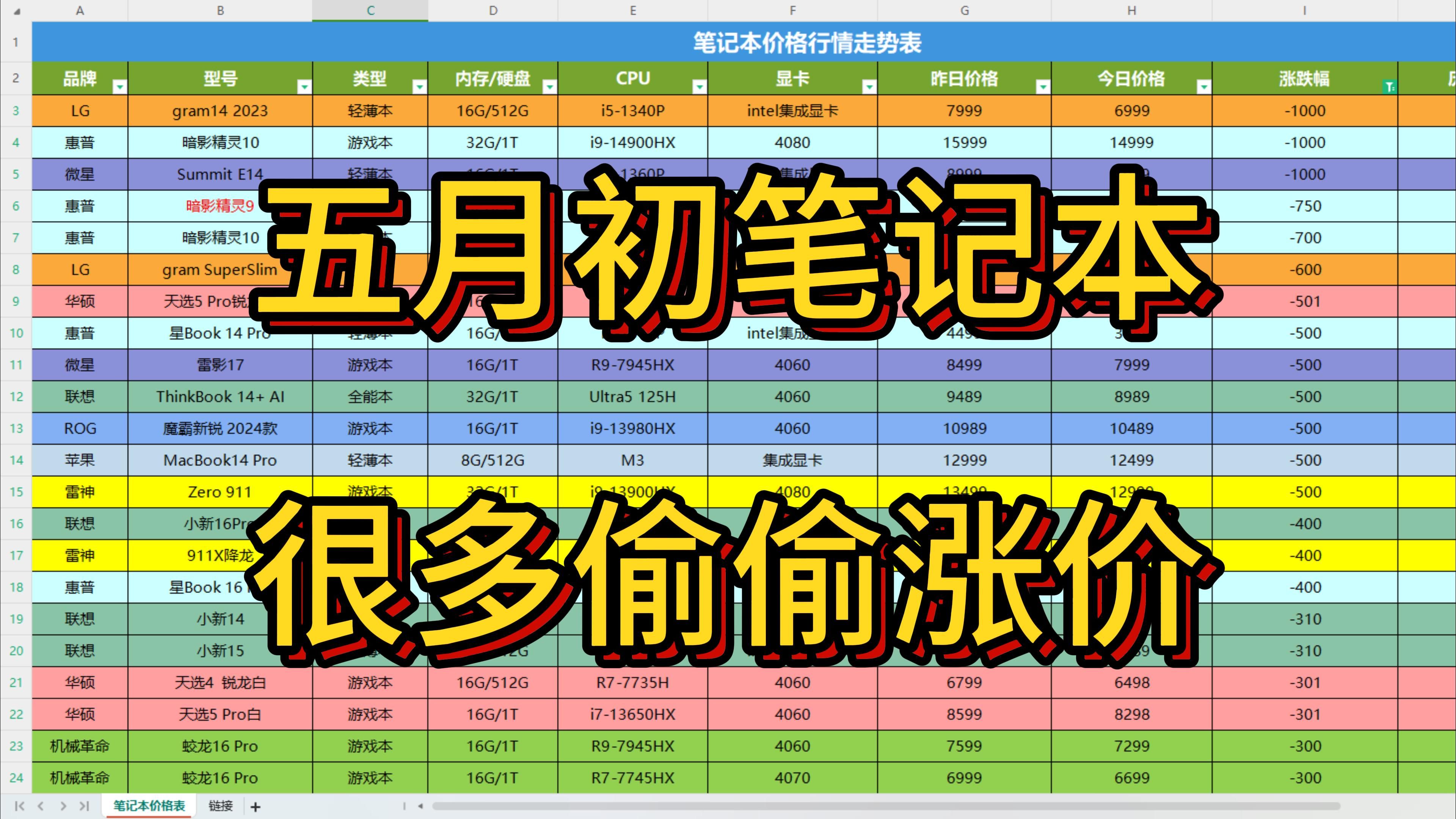Click cell Zero 911
Screen dimensions: 1456x819
click(220, 492)
